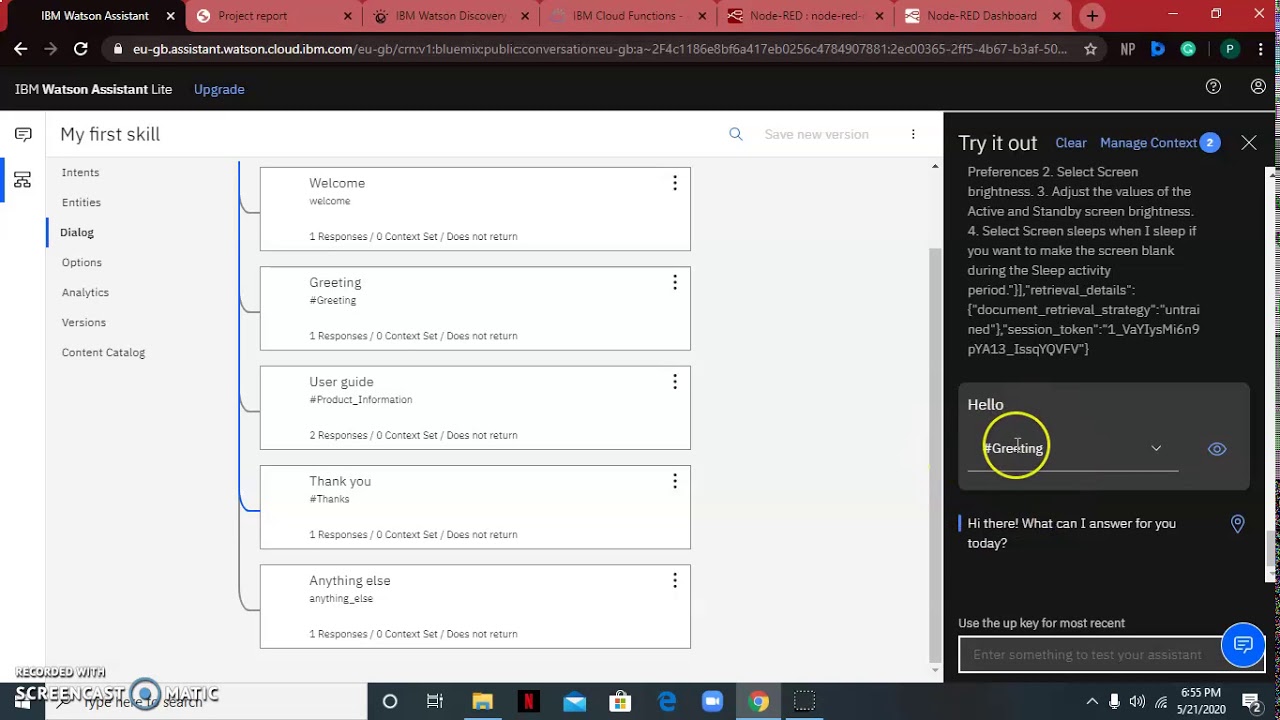Click the Upgrade link
This screenshot has height=720, width=1280.
219,89
